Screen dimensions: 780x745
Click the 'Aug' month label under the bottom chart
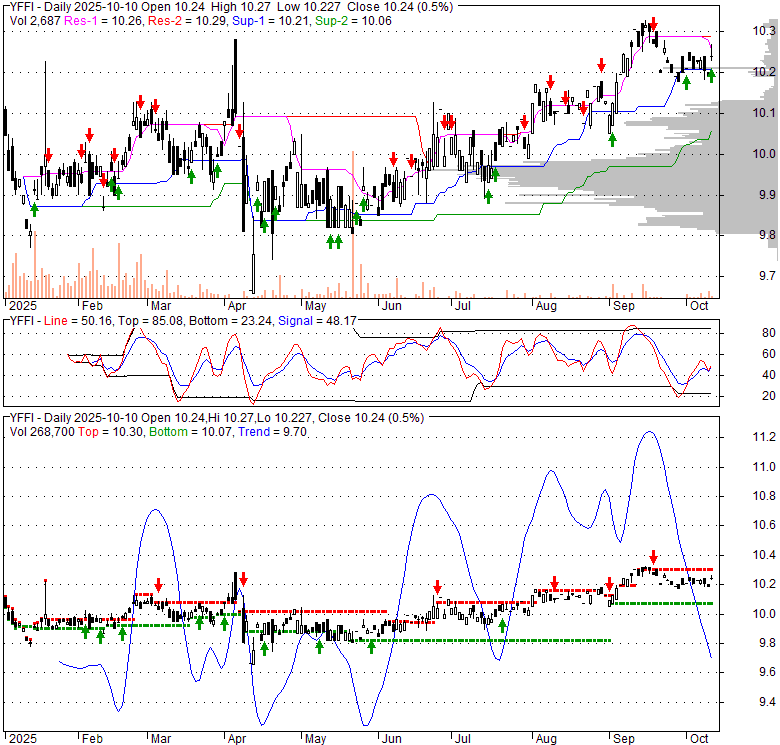click(x=546, y=739)
